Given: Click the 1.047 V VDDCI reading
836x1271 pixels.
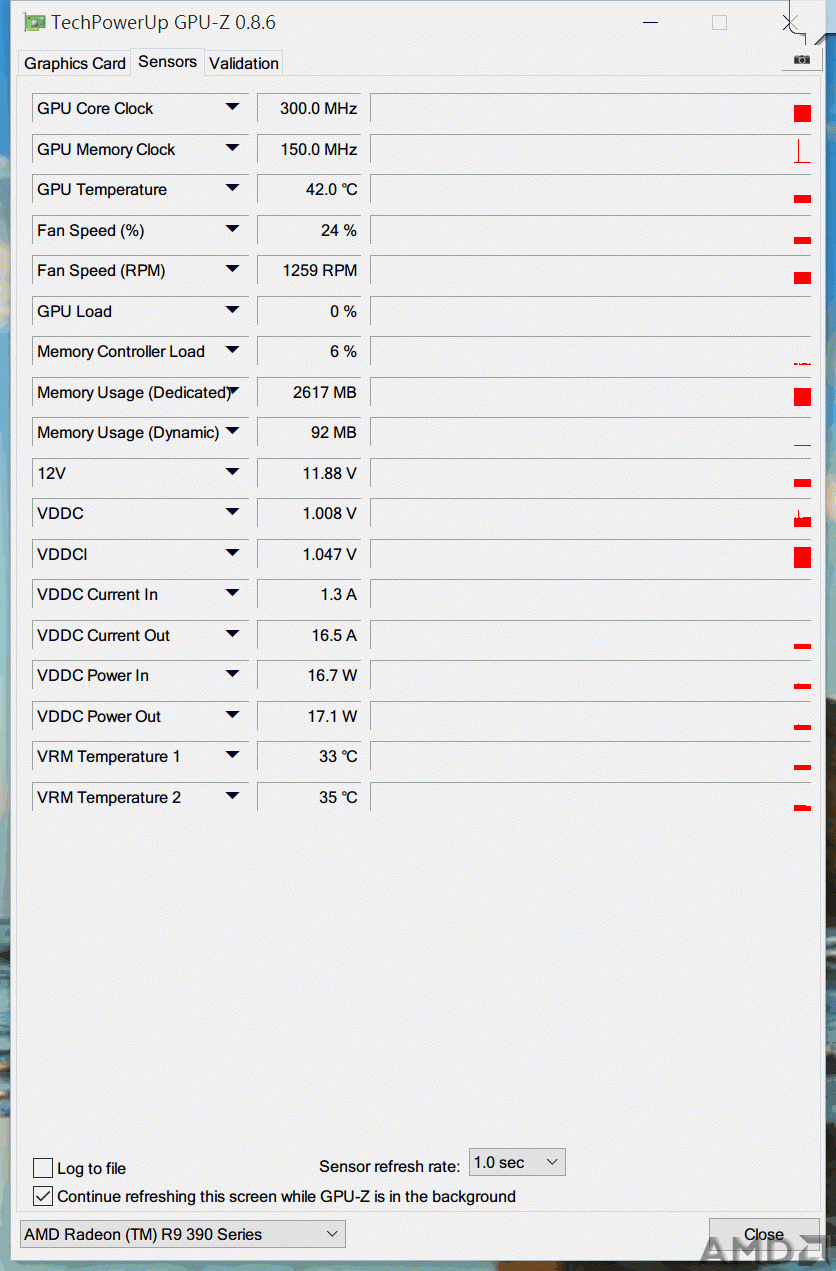Looking at the screenshot, I should coord(309,554).
